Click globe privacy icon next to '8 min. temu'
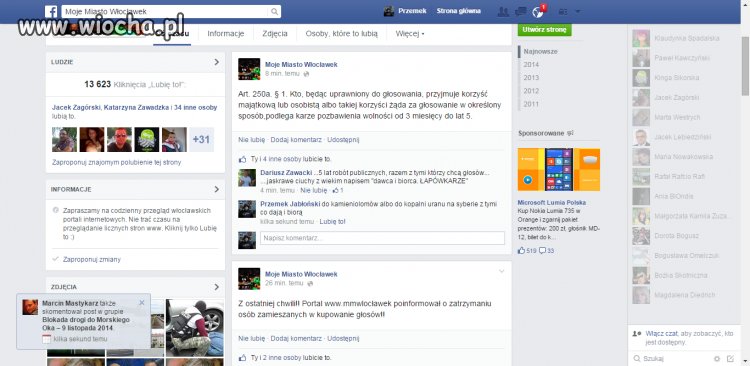 coord(306,74)
